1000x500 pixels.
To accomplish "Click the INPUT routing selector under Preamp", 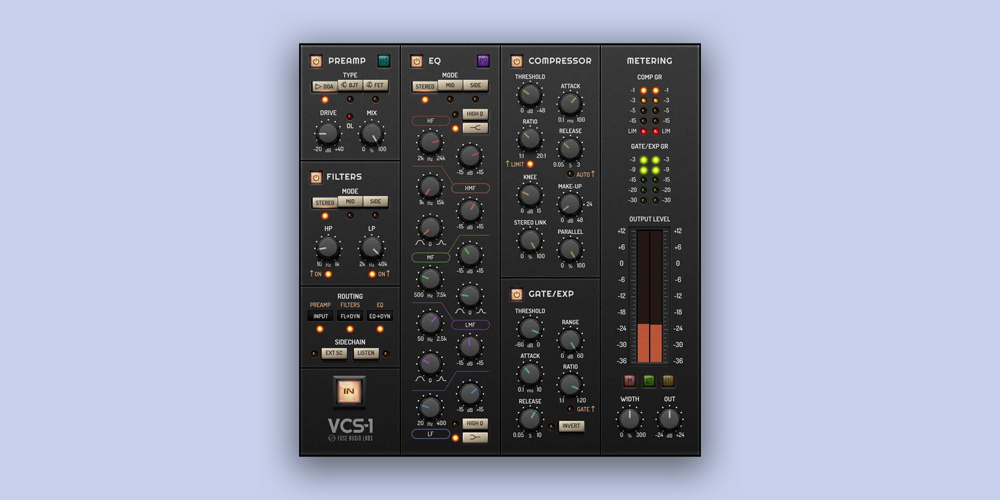I will [320, 316].
